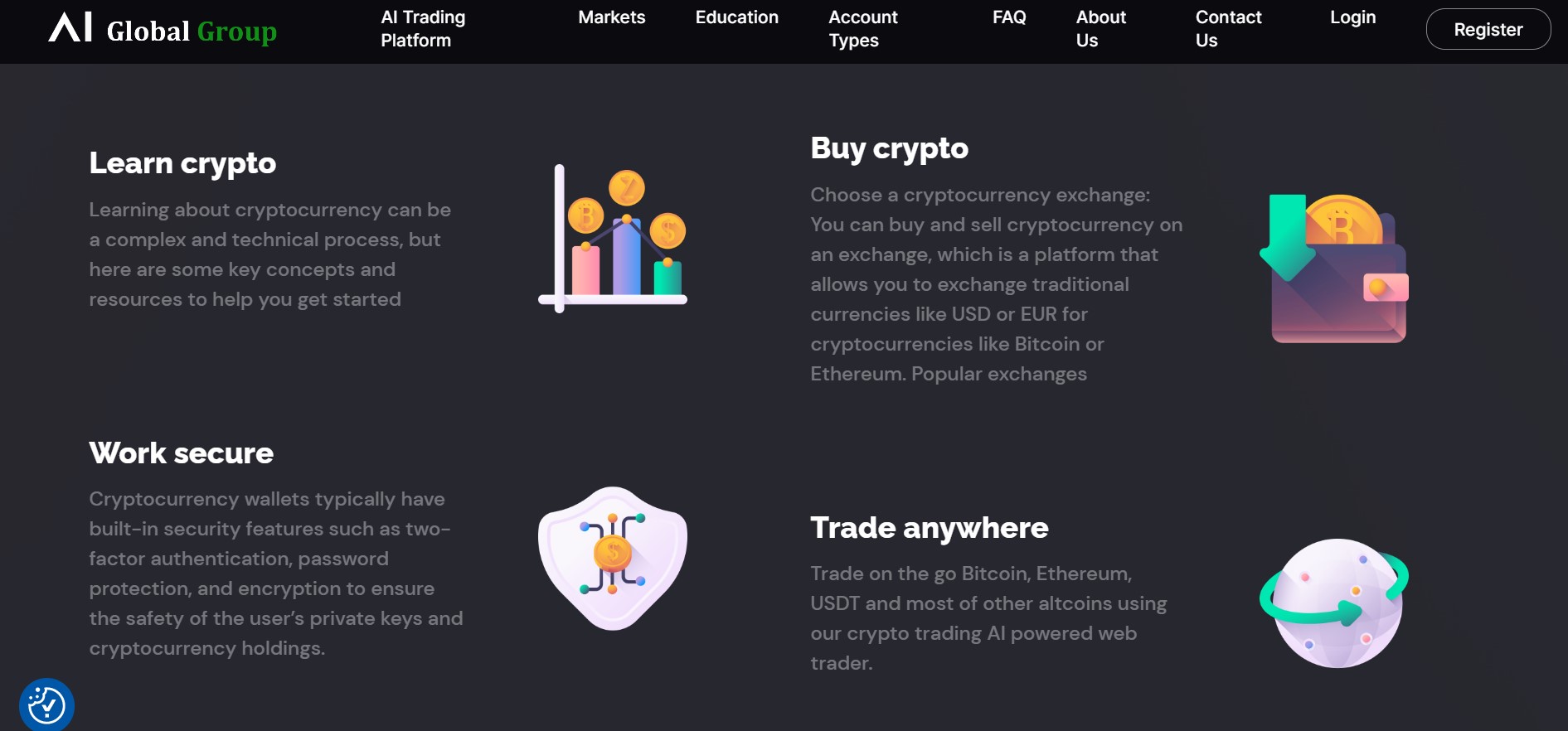Click the Trade anywhere description text
This screenshot has height=731, width=1568.
pyautogui.click(x=988, y=618)
